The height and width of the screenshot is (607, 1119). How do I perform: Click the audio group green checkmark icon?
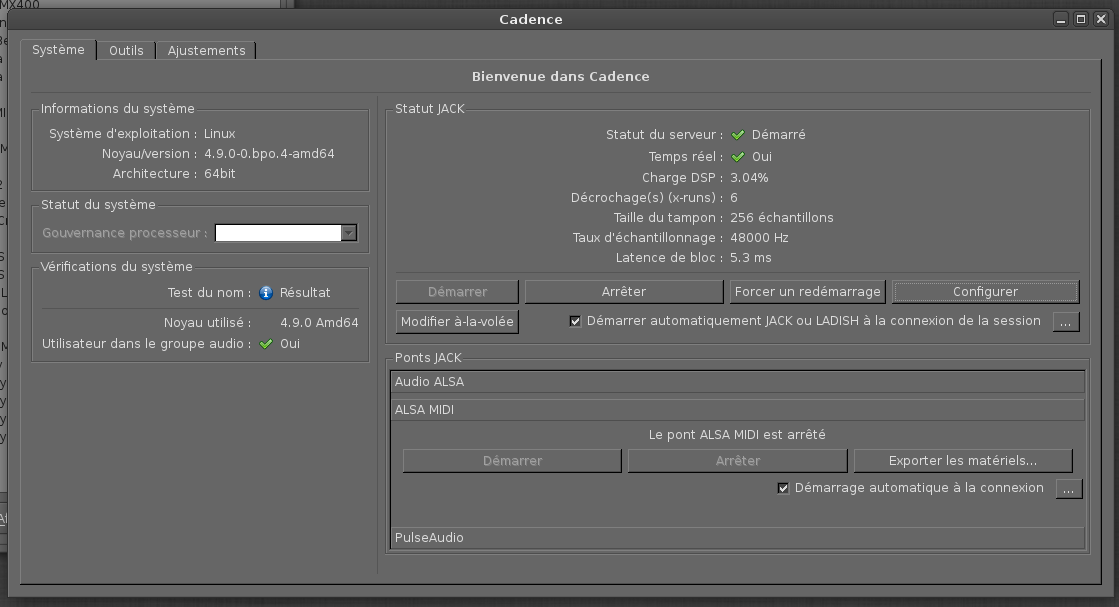click(x=266, y=344)
